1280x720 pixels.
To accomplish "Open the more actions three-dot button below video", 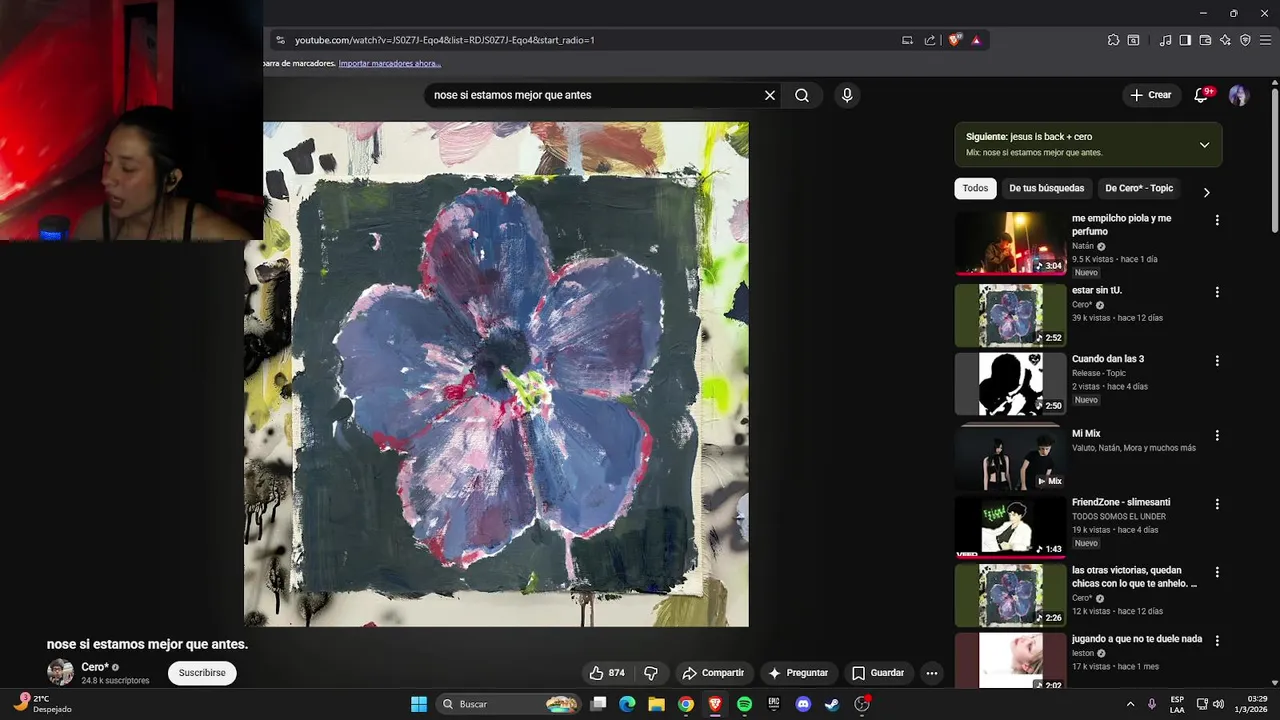I will (932, 673).
